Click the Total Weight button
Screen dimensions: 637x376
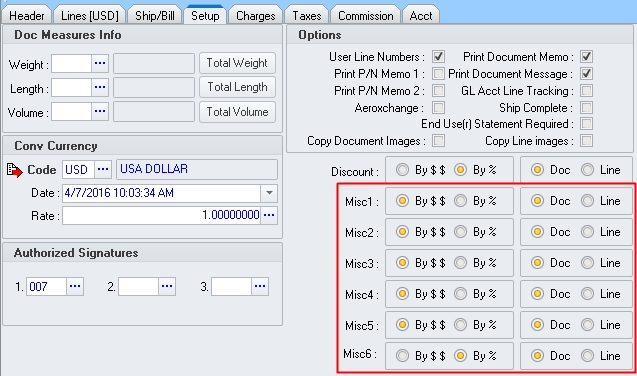point(237,63)
